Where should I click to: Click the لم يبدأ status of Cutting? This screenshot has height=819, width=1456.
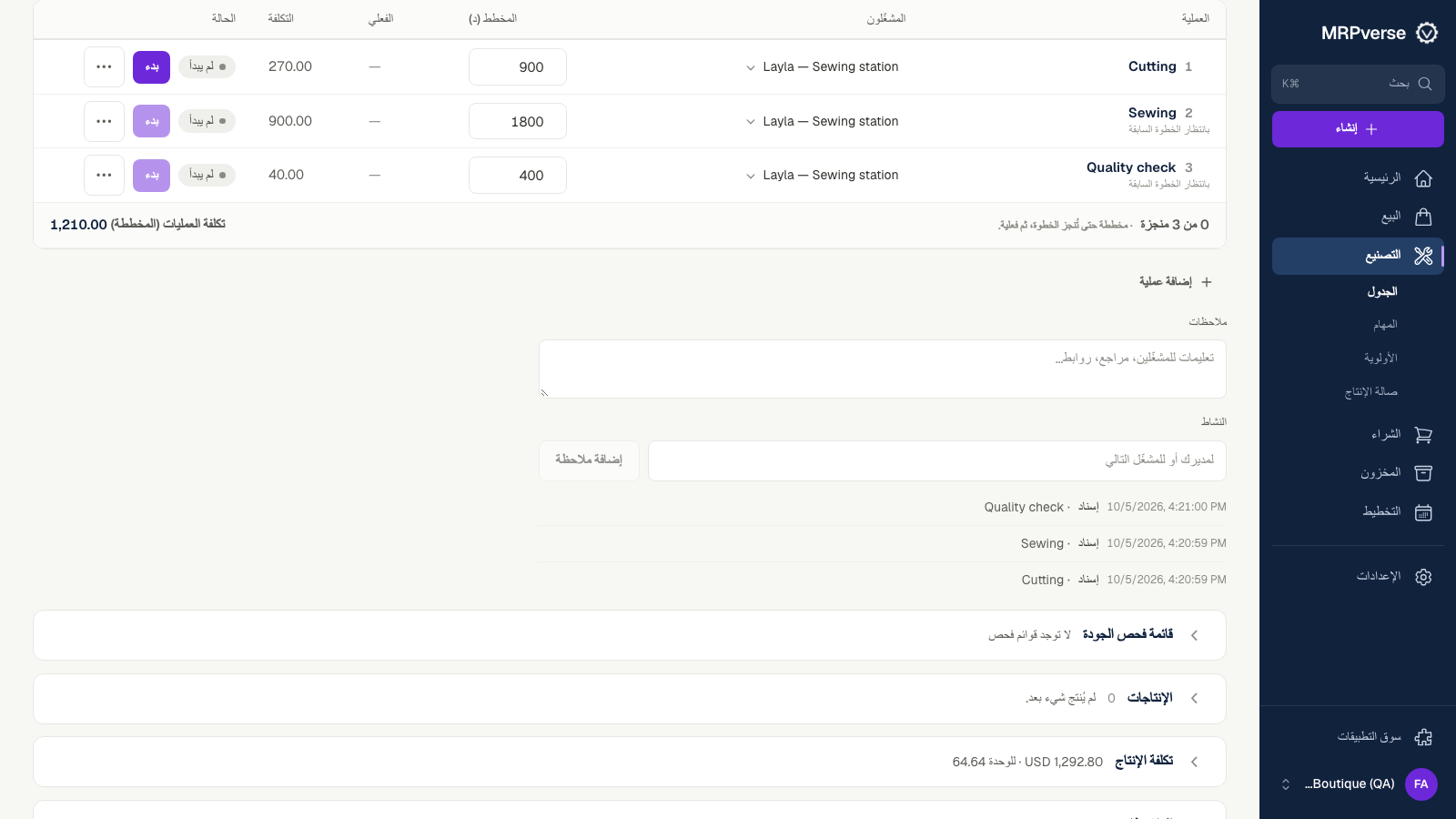[x=207, y=67]
